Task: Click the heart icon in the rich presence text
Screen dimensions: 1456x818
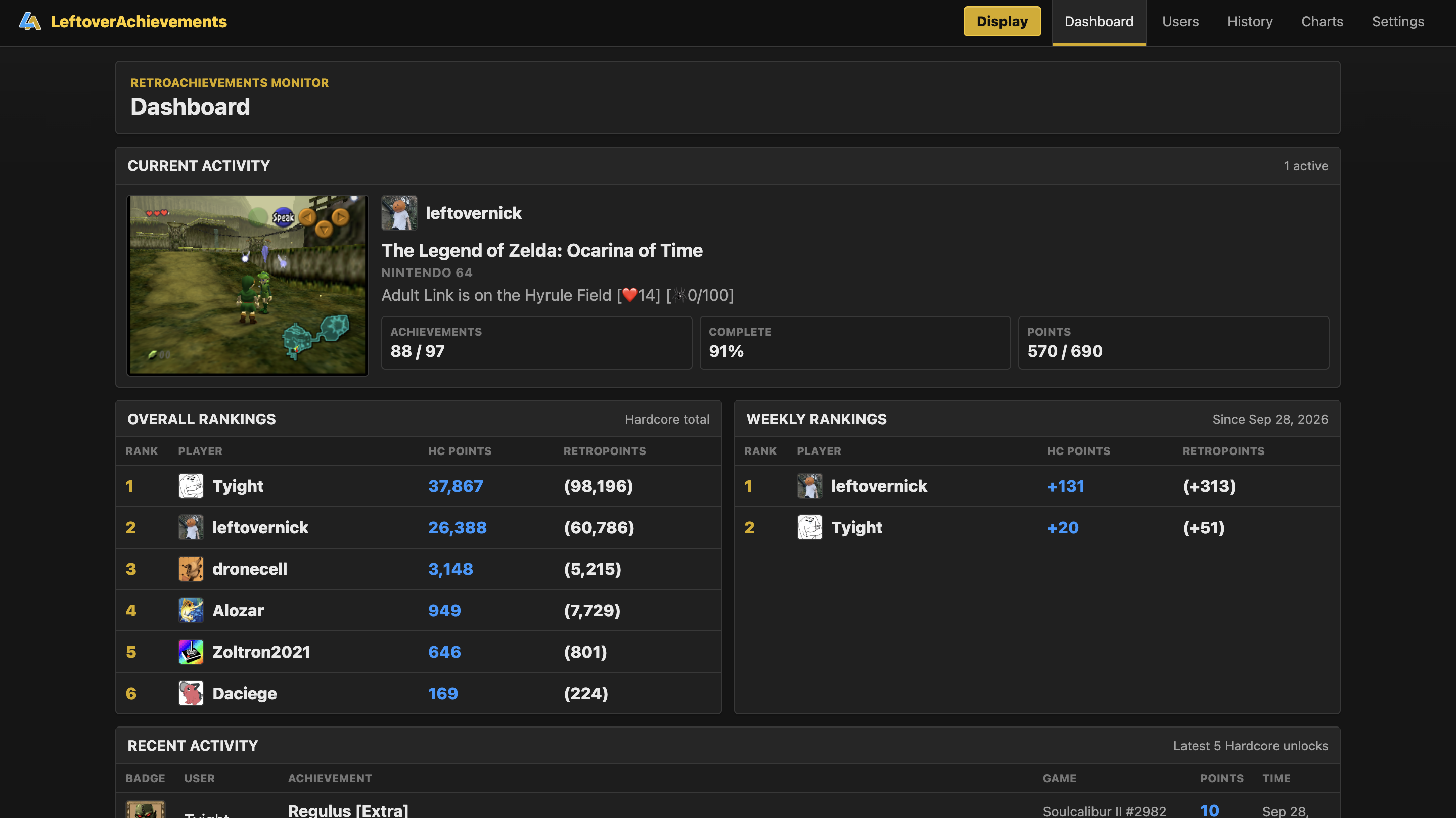Action: point(629,295)
